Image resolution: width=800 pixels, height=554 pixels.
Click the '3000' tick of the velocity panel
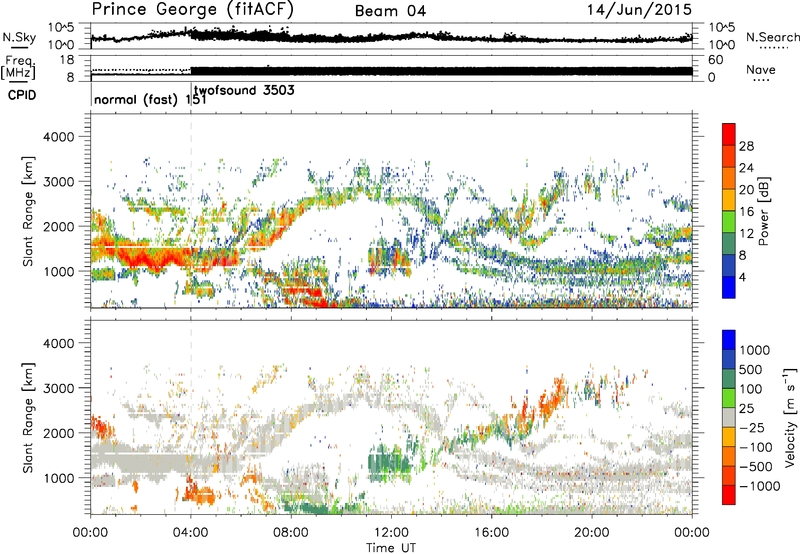(x=58, y=388)
